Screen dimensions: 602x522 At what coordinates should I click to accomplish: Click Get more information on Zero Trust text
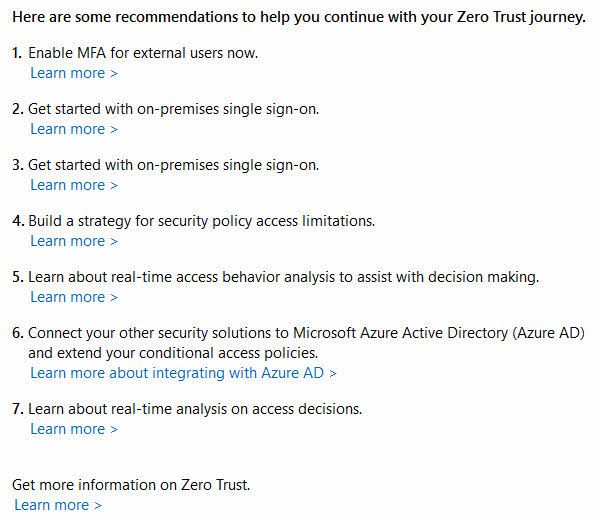point(131,485)
